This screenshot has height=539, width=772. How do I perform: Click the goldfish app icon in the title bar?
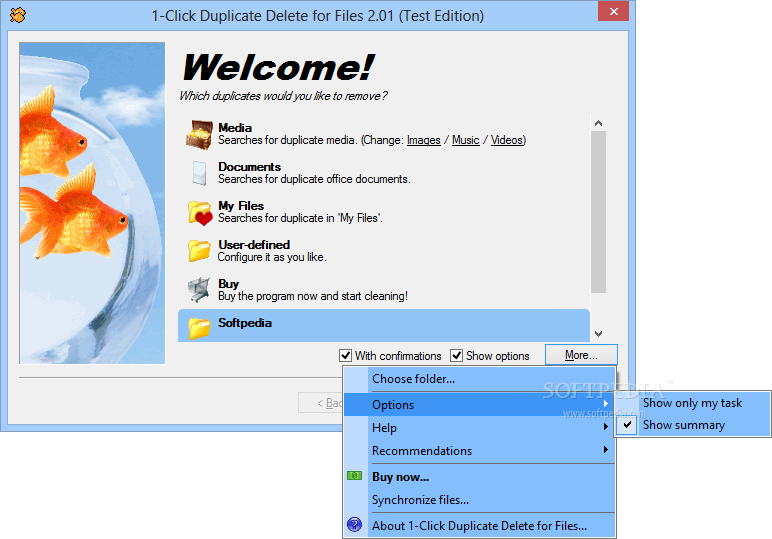click(x=18, y=15)
